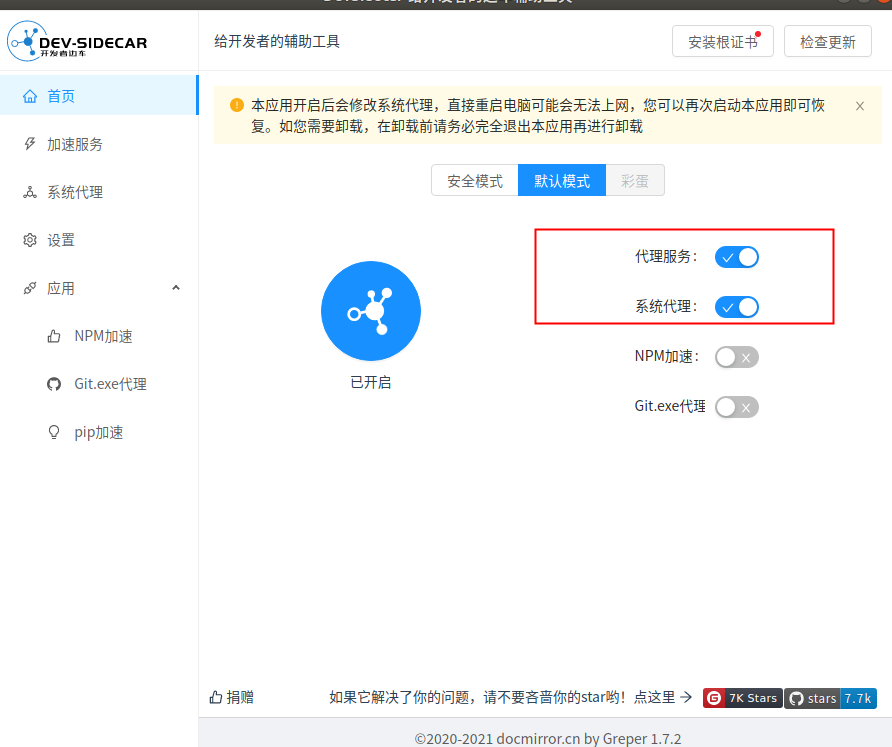This screenshot has height=747, width=892.
Task: Click the rocket icon beside 应用
Action: (30, 288)
